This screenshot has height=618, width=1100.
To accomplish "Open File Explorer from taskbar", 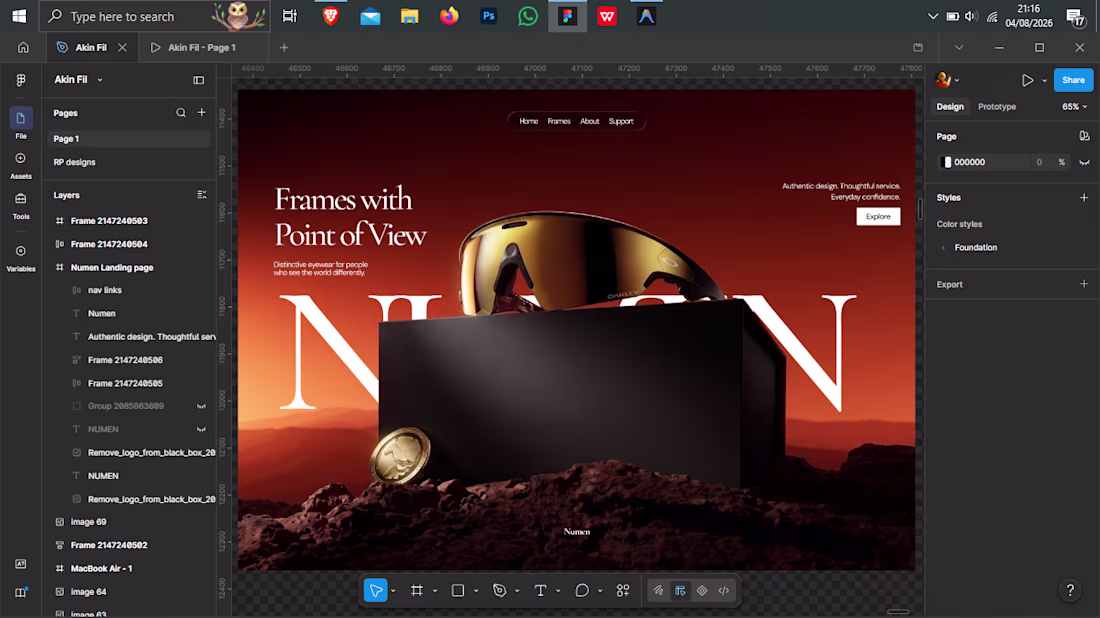I will click(x=410, y=15).
